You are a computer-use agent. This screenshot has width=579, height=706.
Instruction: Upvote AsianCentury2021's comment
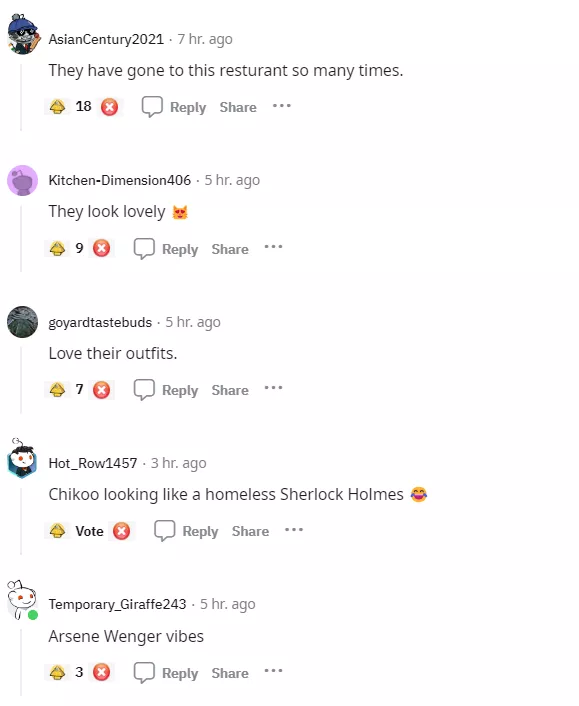pyautogui.click(x=57, y=107)
